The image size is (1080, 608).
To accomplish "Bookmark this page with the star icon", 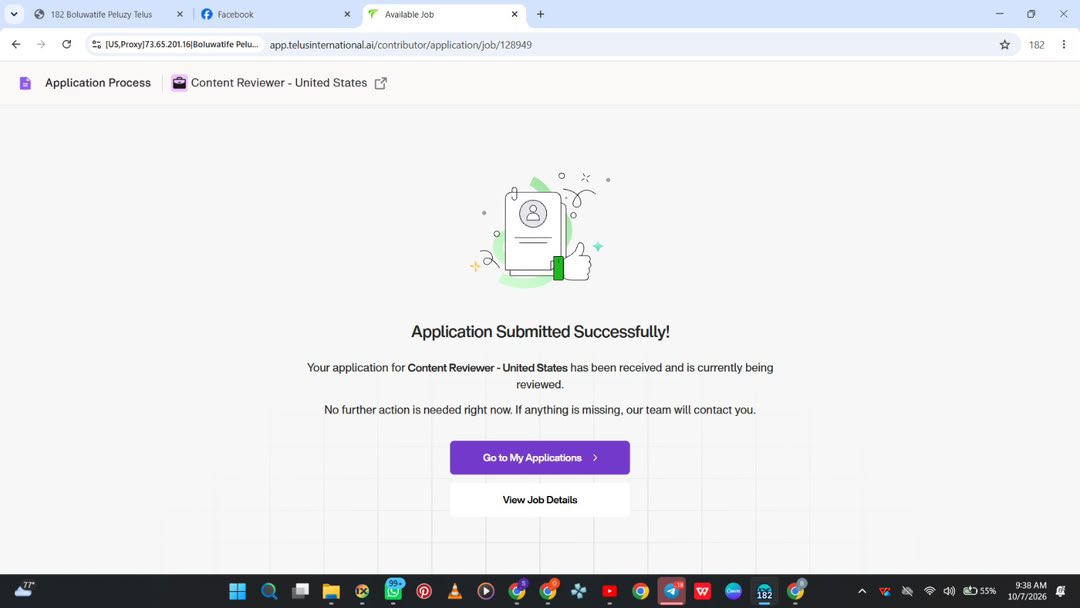I will click(x=1004, y=45).
